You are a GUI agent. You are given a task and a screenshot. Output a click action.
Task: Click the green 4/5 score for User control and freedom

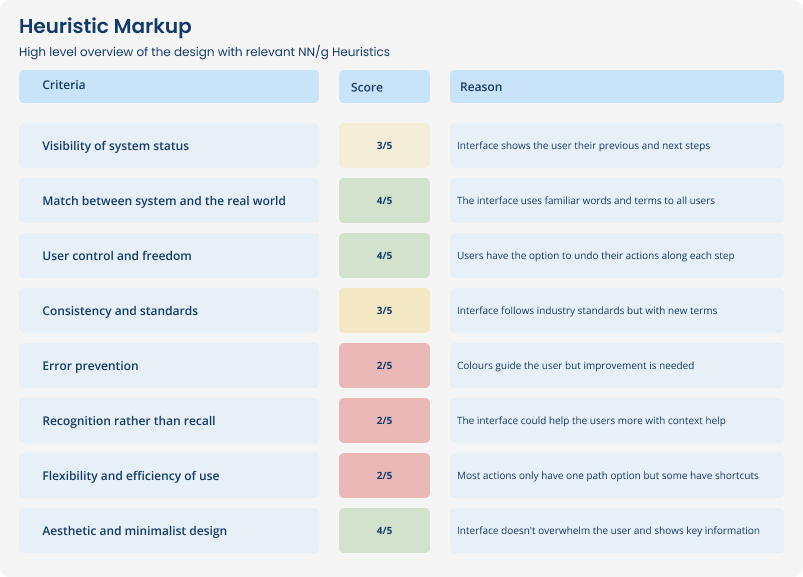tap(384, 256)
